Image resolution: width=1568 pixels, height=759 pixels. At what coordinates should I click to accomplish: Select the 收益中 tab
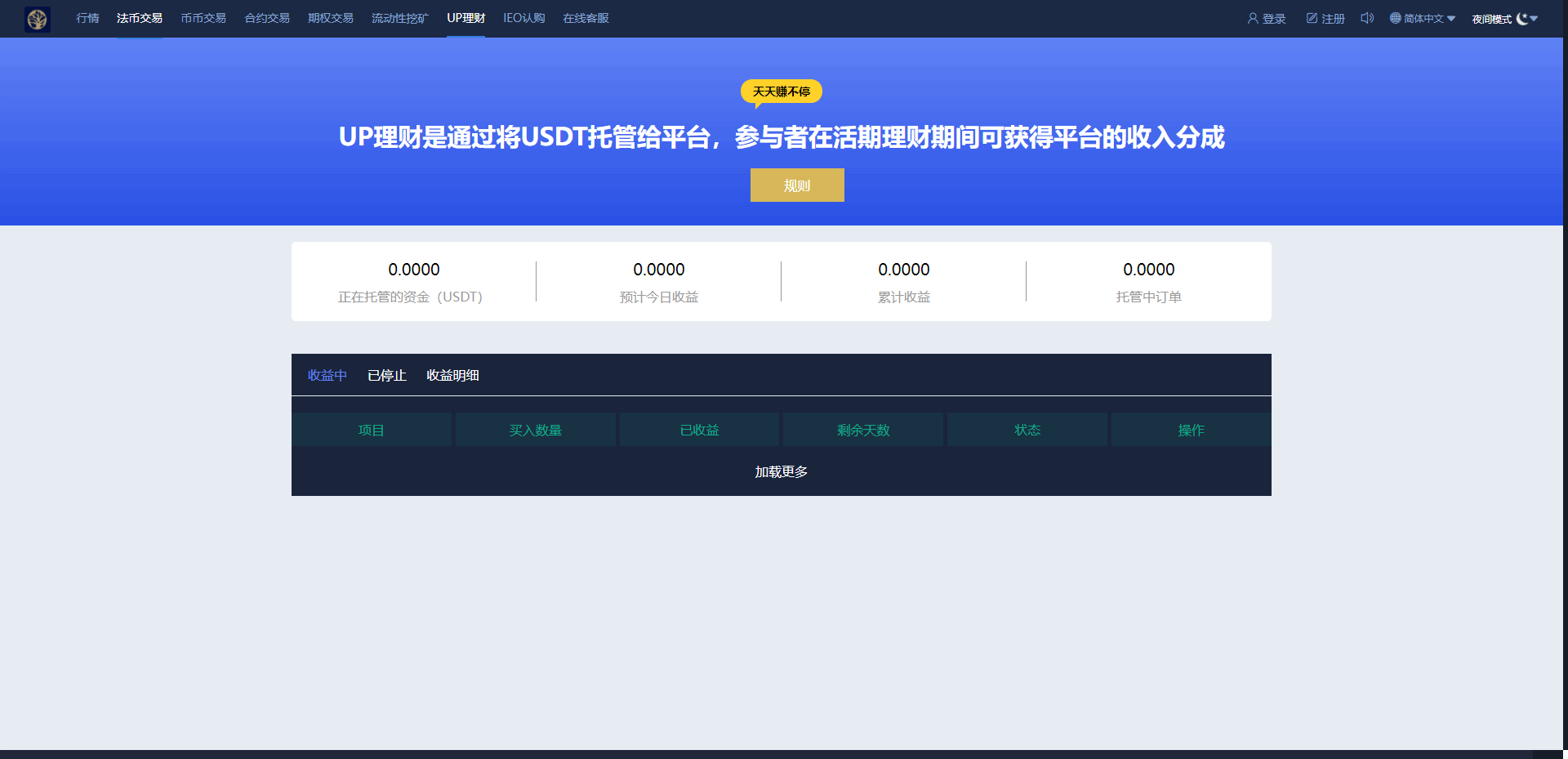[x=327, y=375]
